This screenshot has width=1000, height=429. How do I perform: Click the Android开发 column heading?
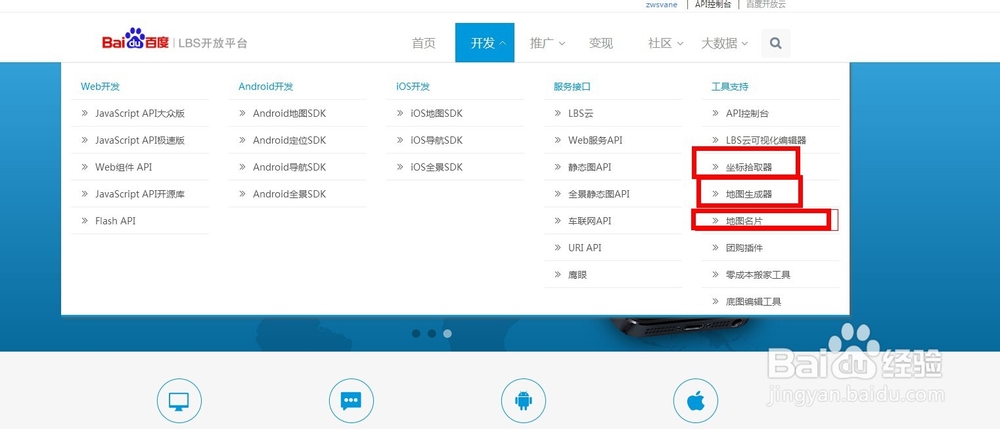266,87
